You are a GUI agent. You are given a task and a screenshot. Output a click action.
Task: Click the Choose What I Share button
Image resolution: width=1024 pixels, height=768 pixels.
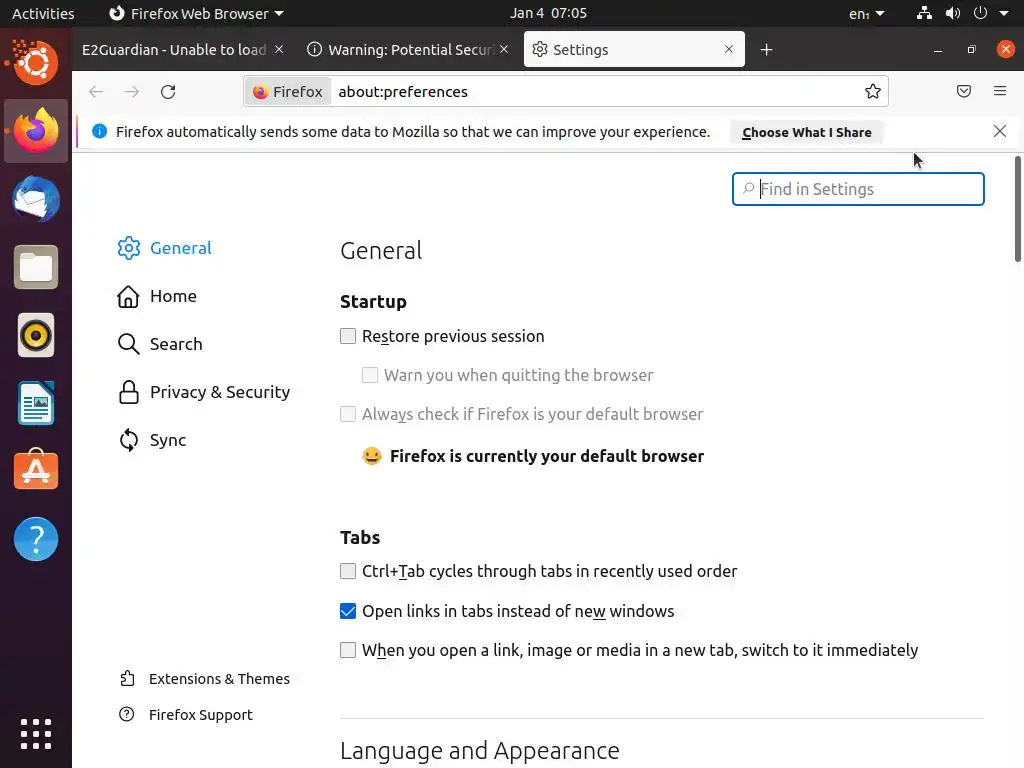806,132
